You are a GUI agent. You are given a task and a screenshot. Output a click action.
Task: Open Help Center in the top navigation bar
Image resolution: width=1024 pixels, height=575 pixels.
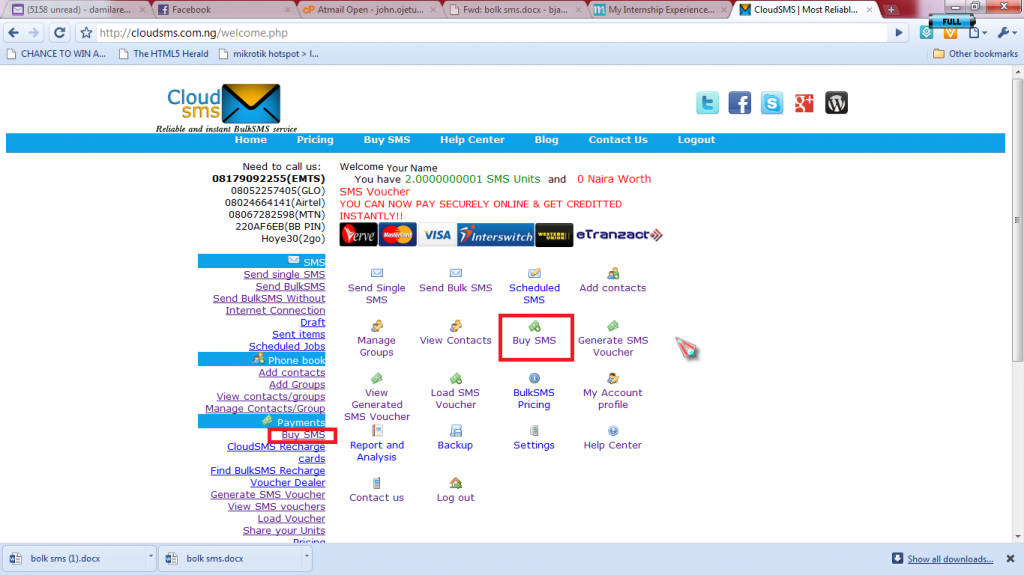(472, 140)
